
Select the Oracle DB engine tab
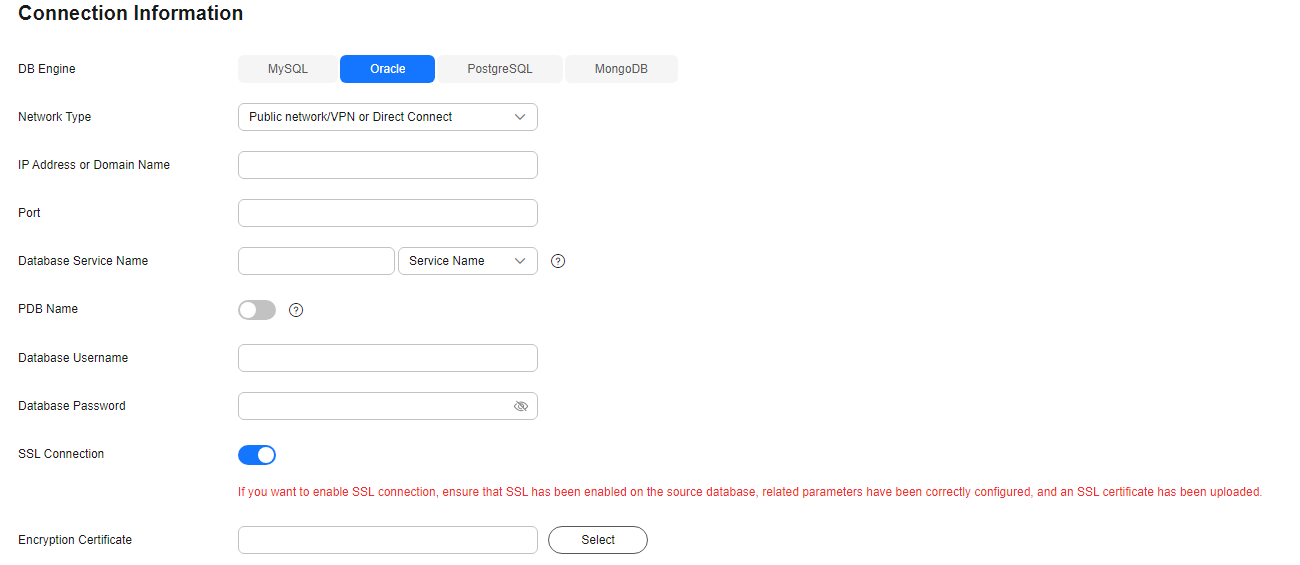click(387, 69)
